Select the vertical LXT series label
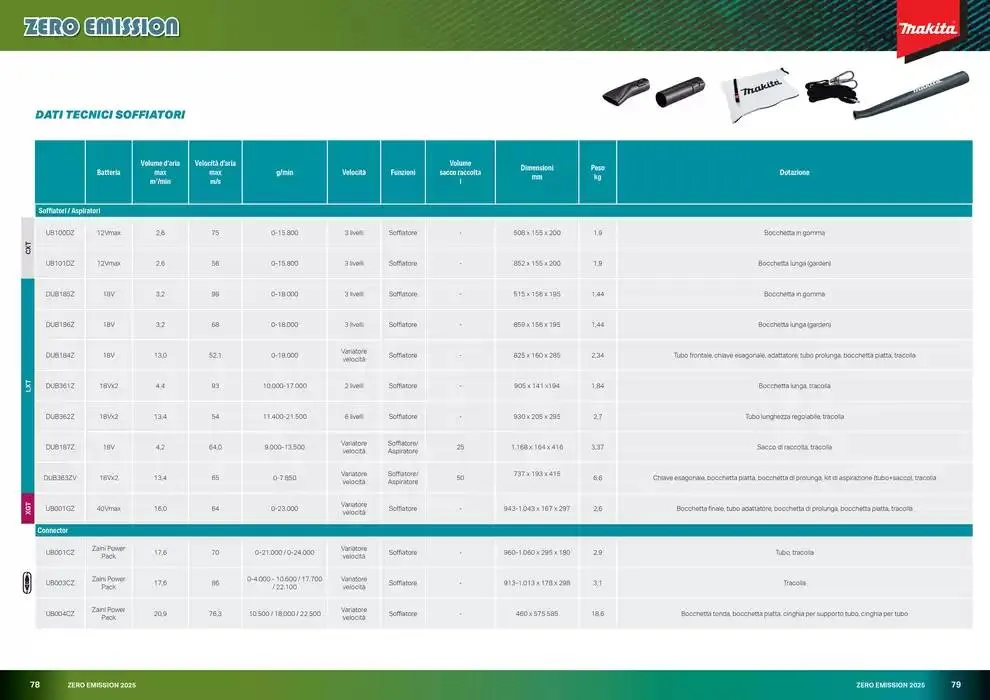 [28, 385]
